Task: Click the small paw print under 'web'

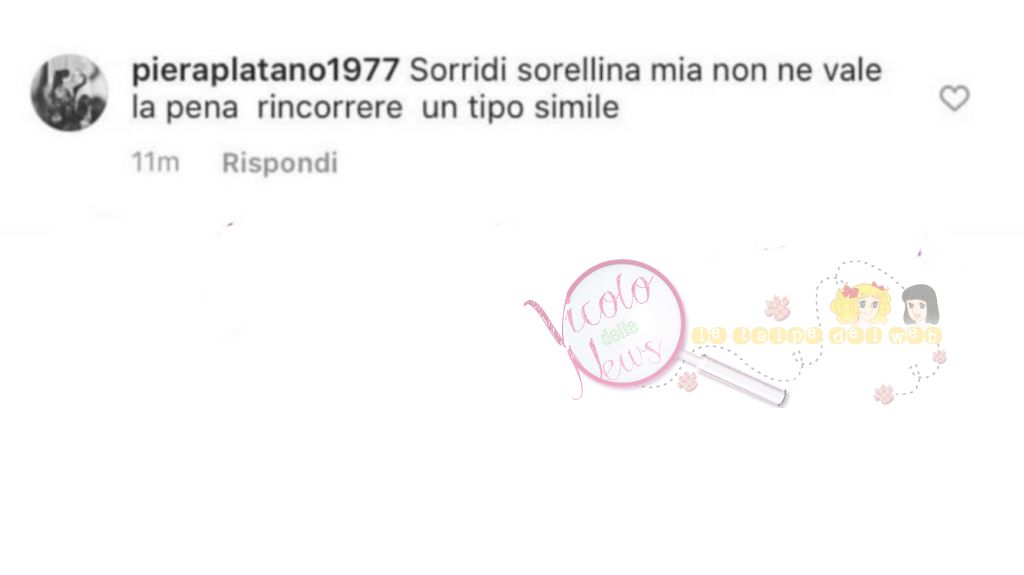Action: click(939, 357)
